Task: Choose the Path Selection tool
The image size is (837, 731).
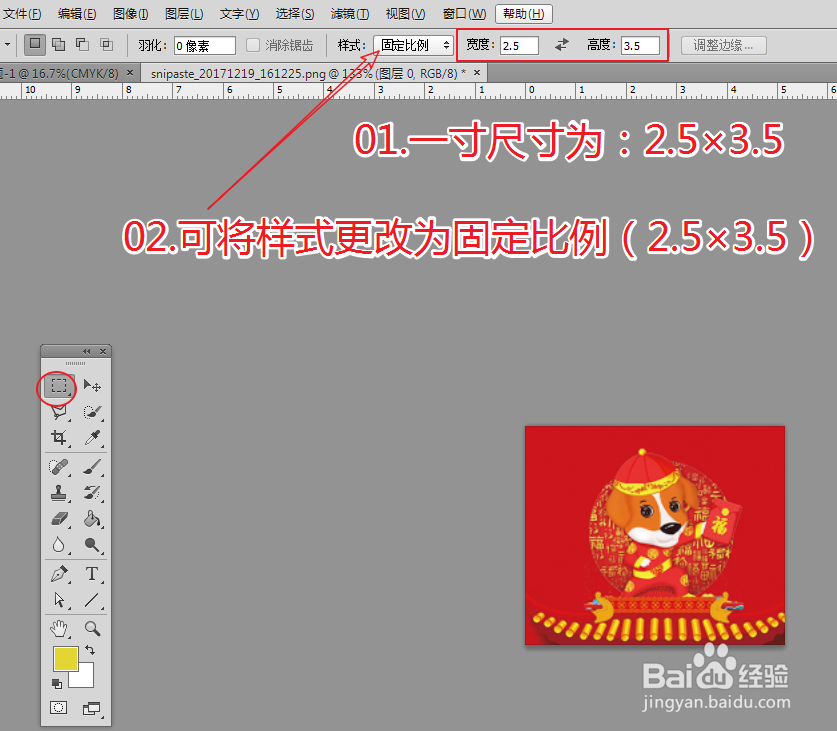Action: pos(59,600)
